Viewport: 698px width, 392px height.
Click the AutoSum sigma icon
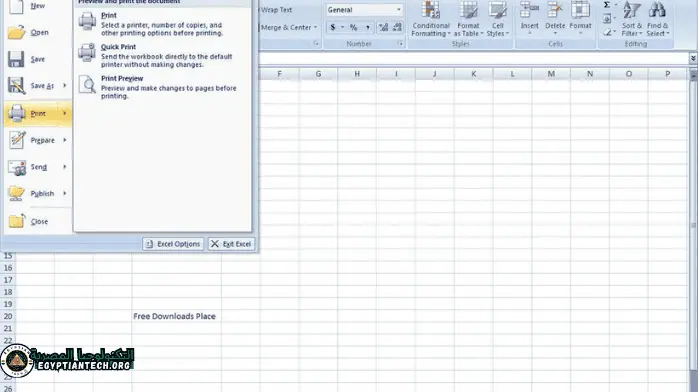click(607, 5)
